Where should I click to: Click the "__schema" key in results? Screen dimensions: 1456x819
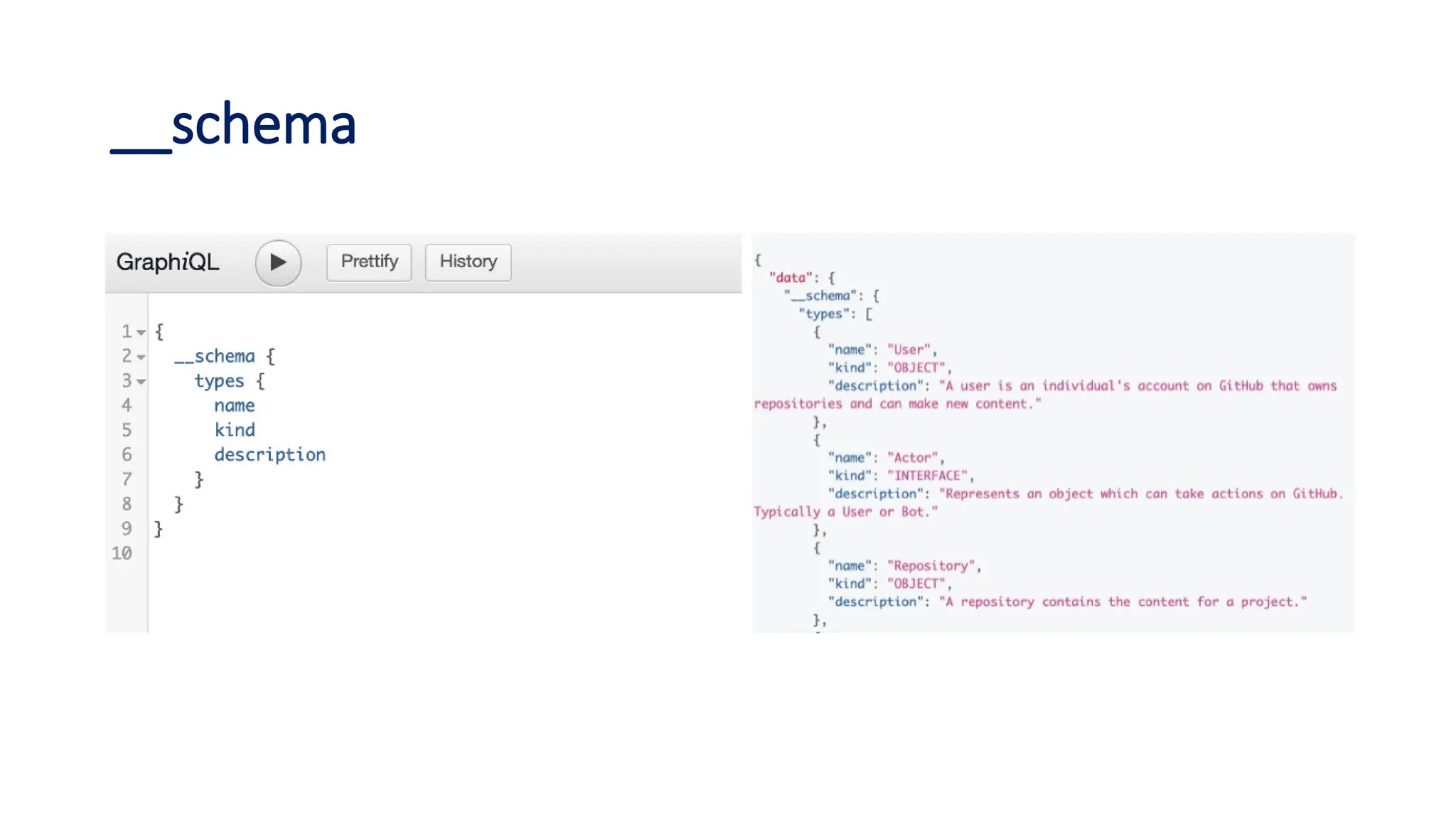click(820, 296)
